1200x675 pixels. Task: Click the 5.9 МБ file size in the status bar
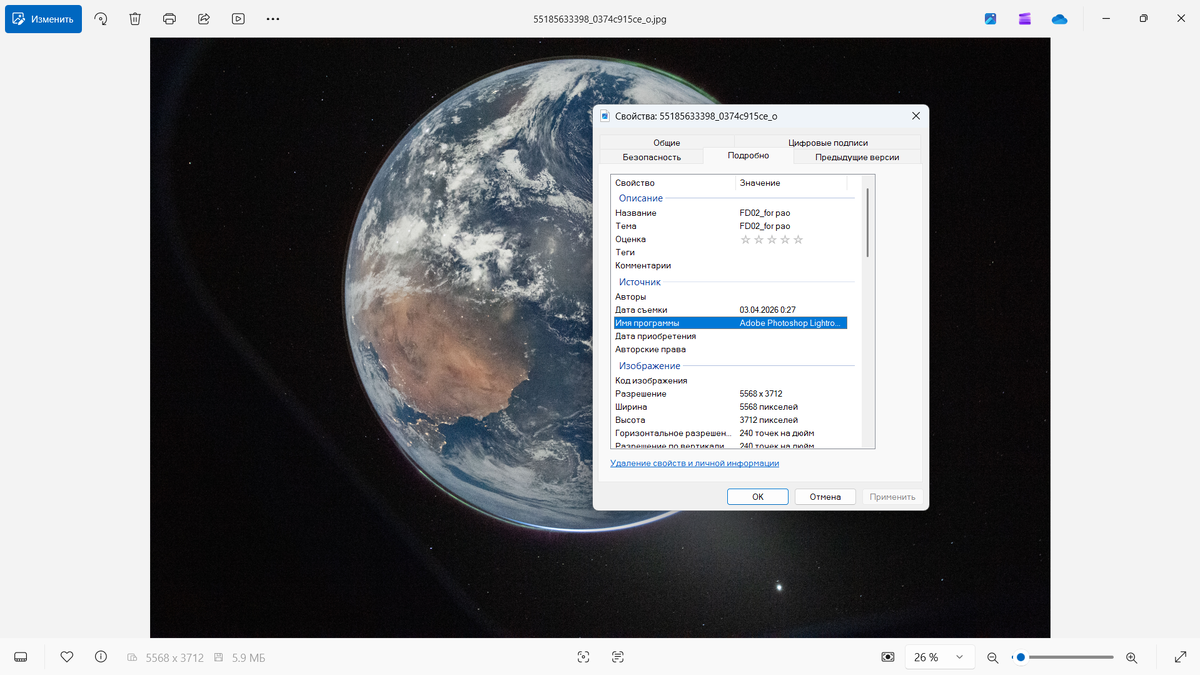tap(249, 658)
